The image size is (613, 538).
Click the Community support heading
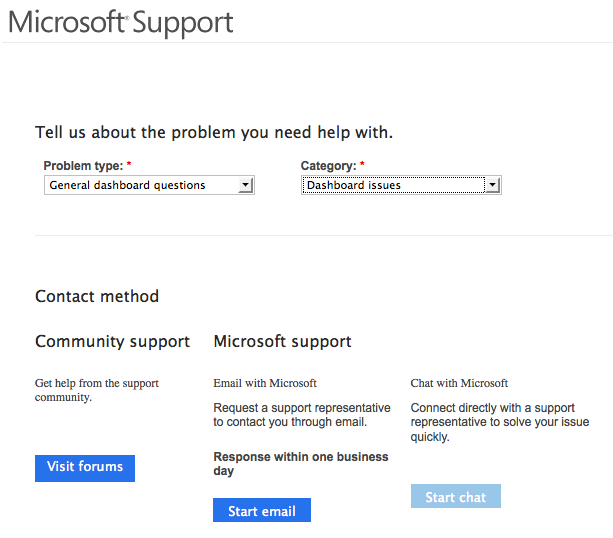(x=112, y=342)
